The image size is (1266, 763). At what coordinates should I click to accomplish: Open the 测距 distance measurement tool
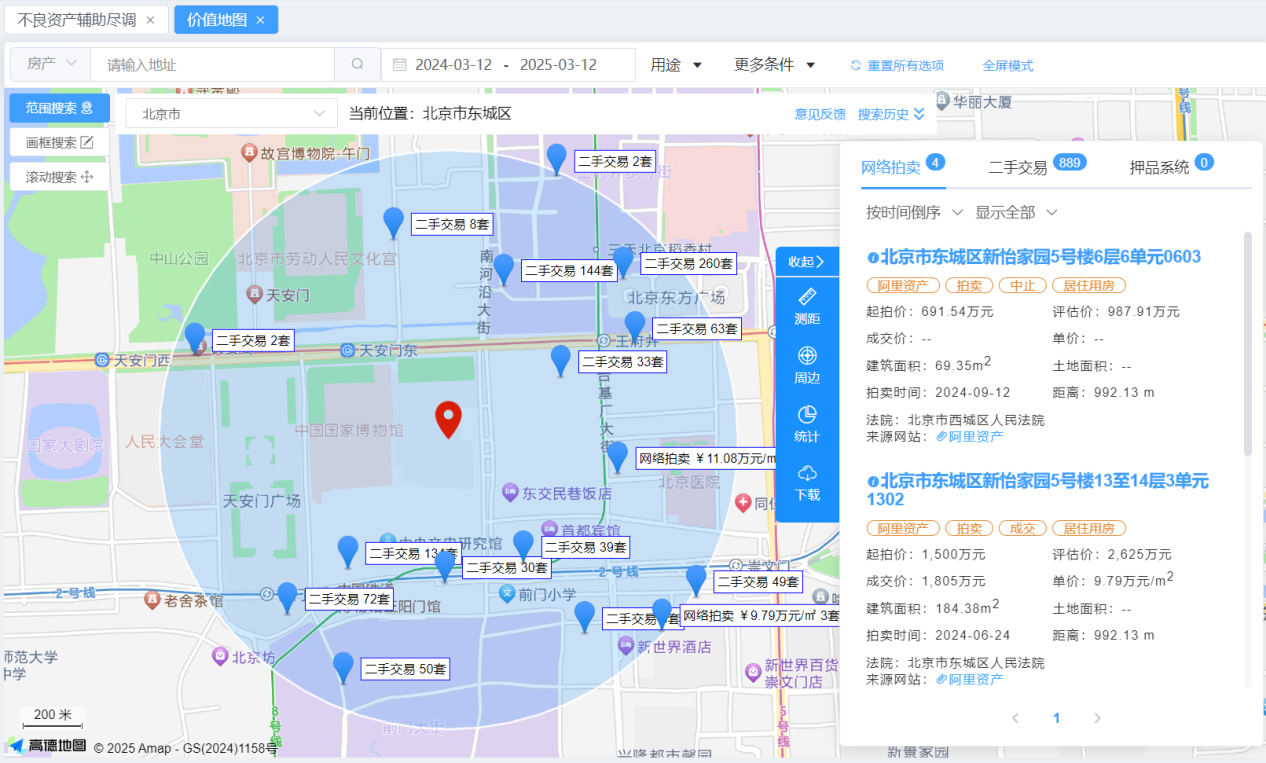pos(808,307)
